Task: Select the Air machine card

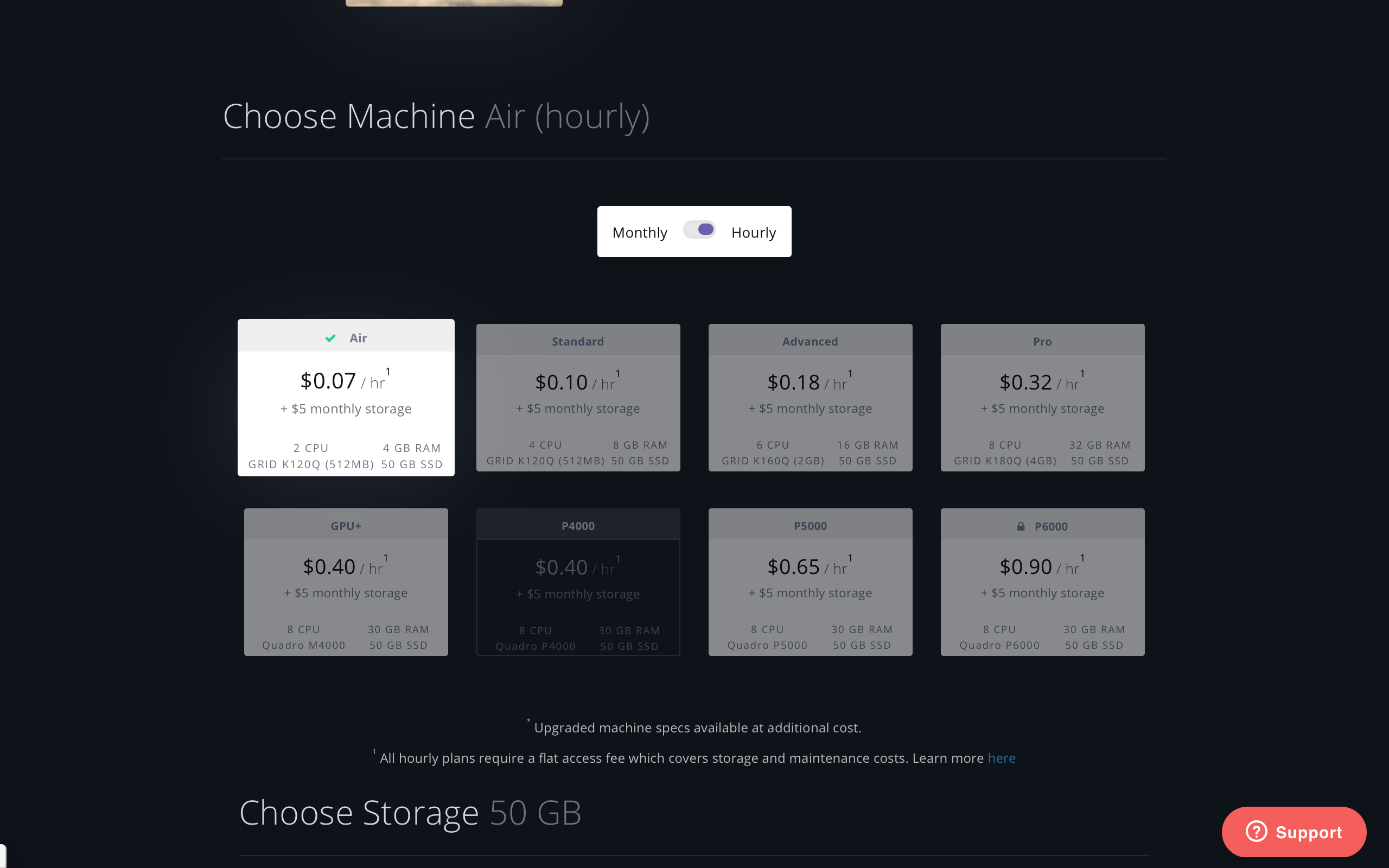Action: pyautogui.click(x=346, y=397)
